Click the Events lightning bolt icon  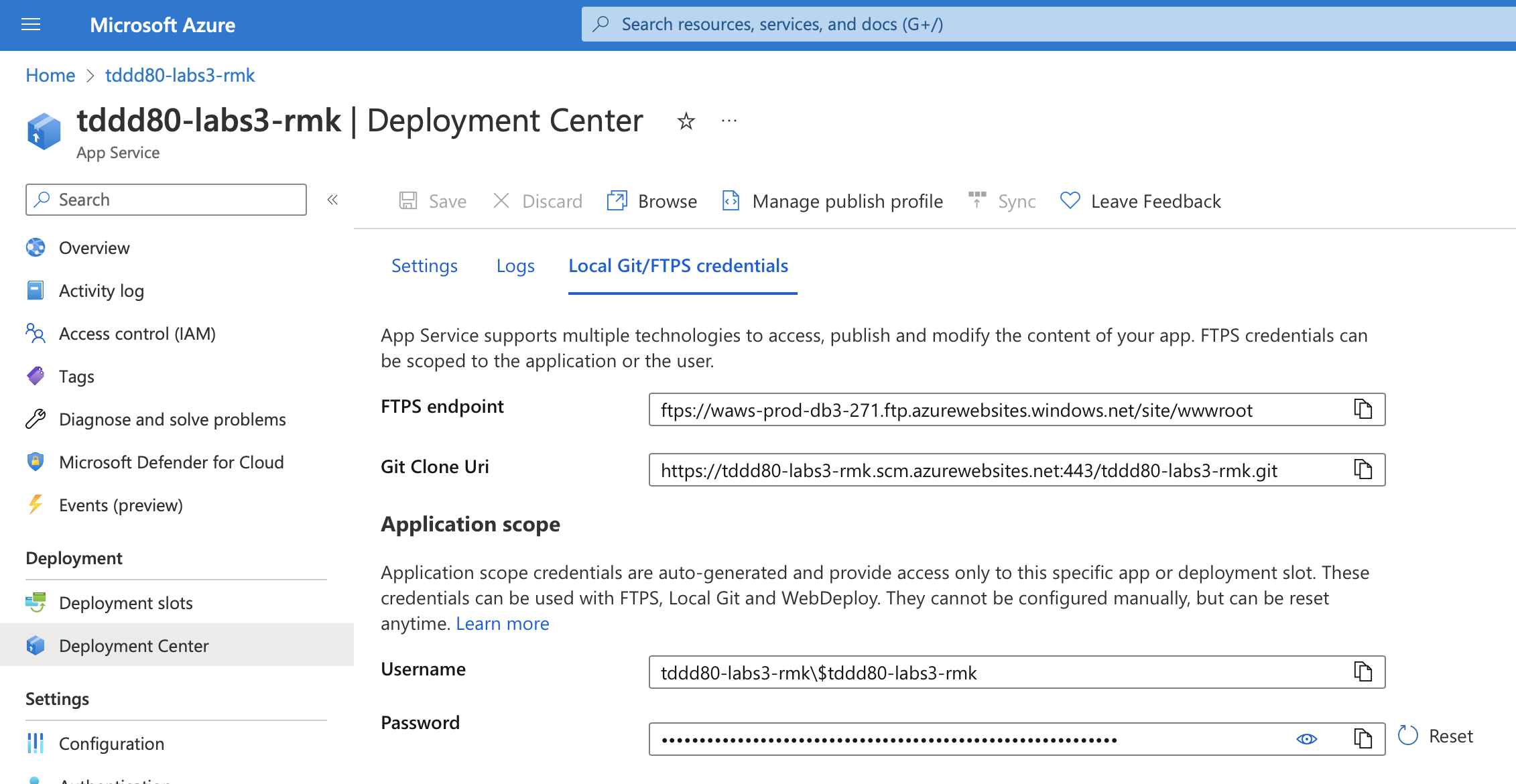[x=36, y=504]
